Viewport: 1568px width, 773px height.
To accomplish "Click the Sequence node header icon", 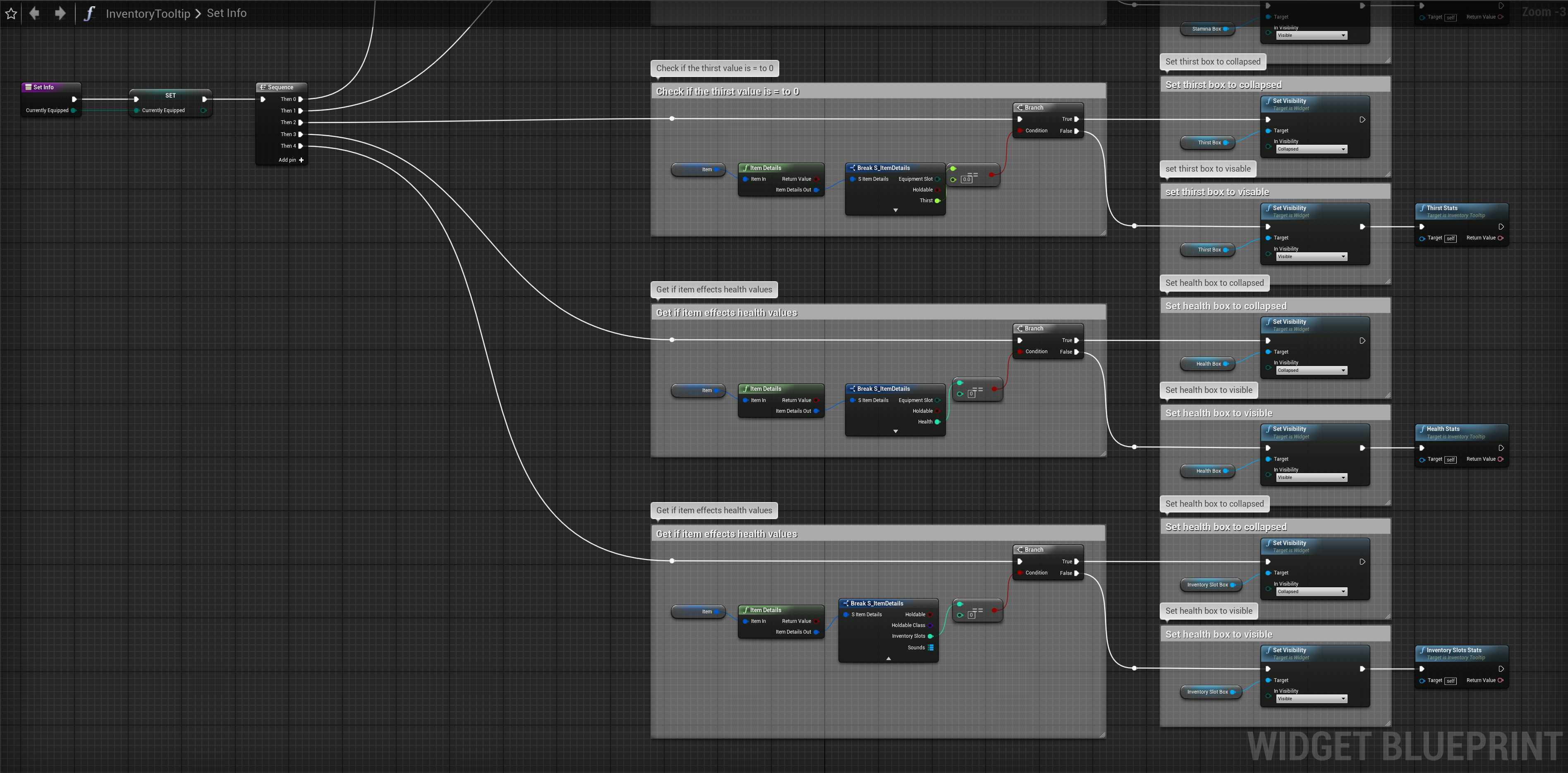I will point(263,87).
